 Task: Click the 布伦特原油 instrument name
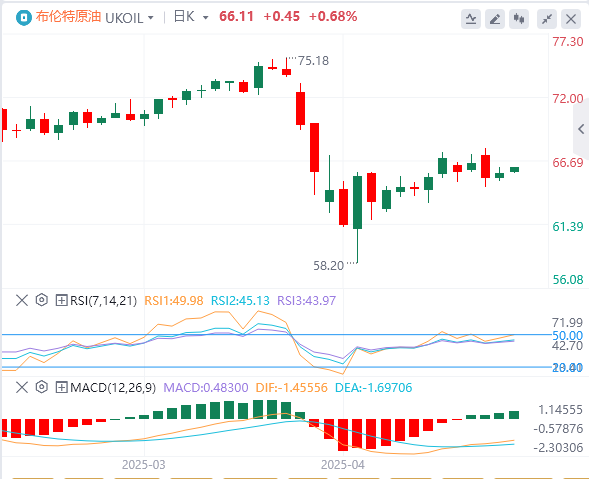click(x=68, y=17)
